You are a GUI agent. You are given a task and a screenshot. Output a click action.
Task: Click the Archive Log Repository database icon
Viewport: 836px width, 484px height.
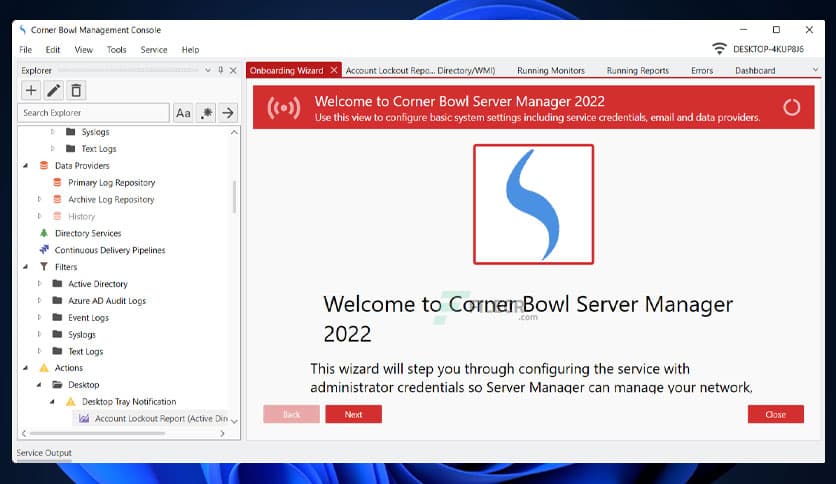click(x=57, y=199)
